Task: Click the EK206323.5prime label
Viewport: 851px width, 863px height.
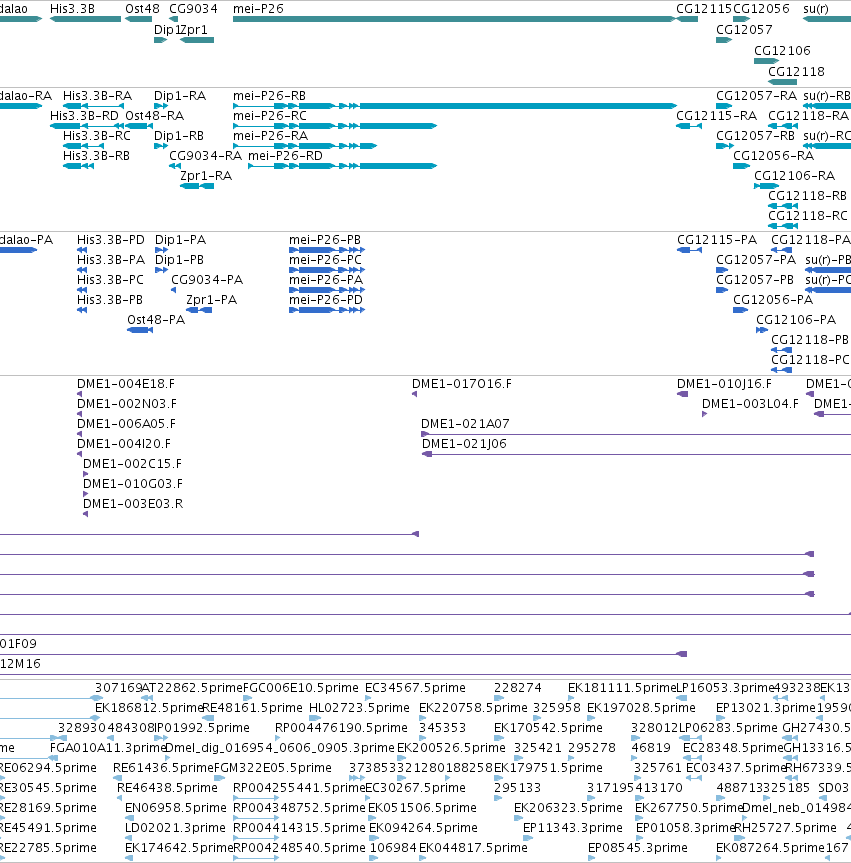Action: pos(568,808)
